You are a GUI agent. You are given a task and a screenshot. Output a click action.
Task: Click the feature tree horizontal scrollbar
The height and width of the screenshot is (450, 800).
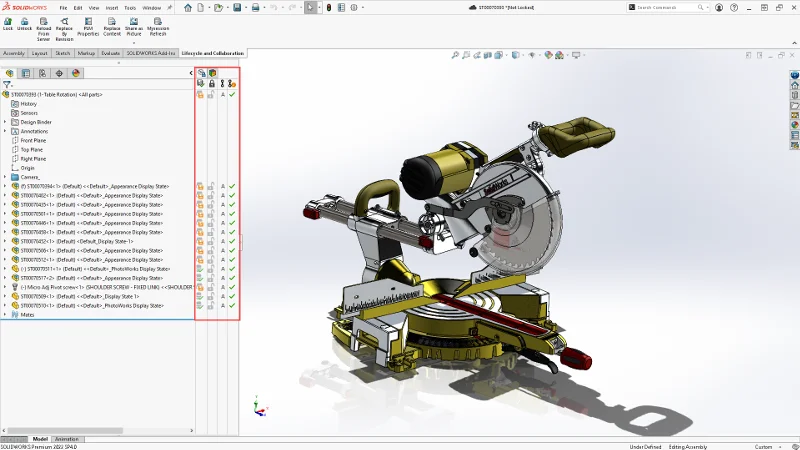(65, 431)
